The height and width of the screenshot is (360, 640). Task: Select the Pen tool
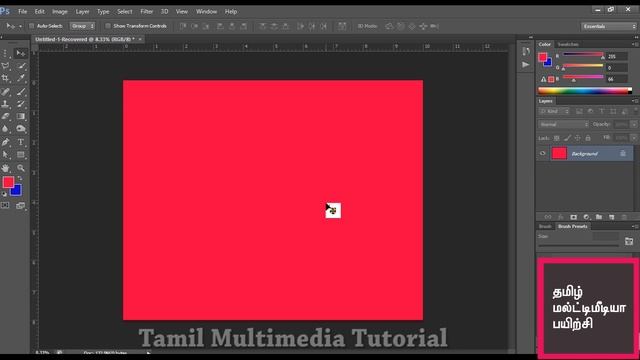[6, 142]
